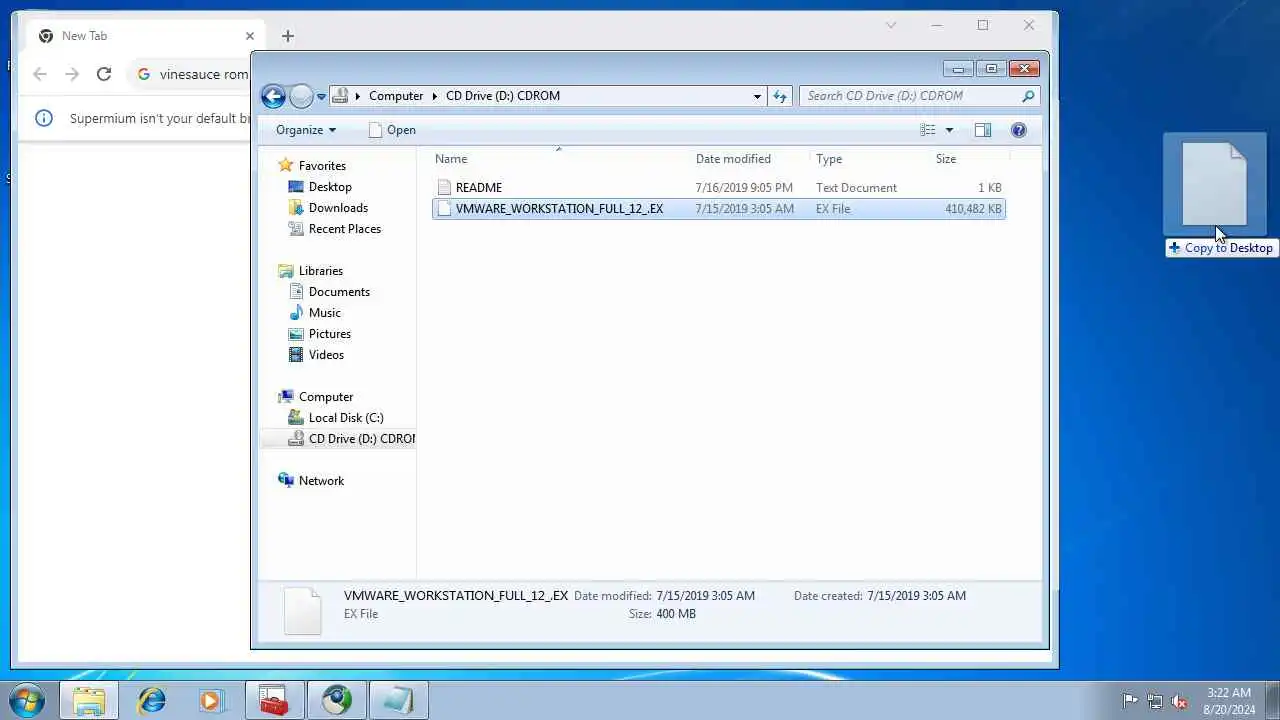Image resolution: width=1280 pixels, height=720 pixels.
Task: Open the Pictures library
Action: click(x=330, y=334)
